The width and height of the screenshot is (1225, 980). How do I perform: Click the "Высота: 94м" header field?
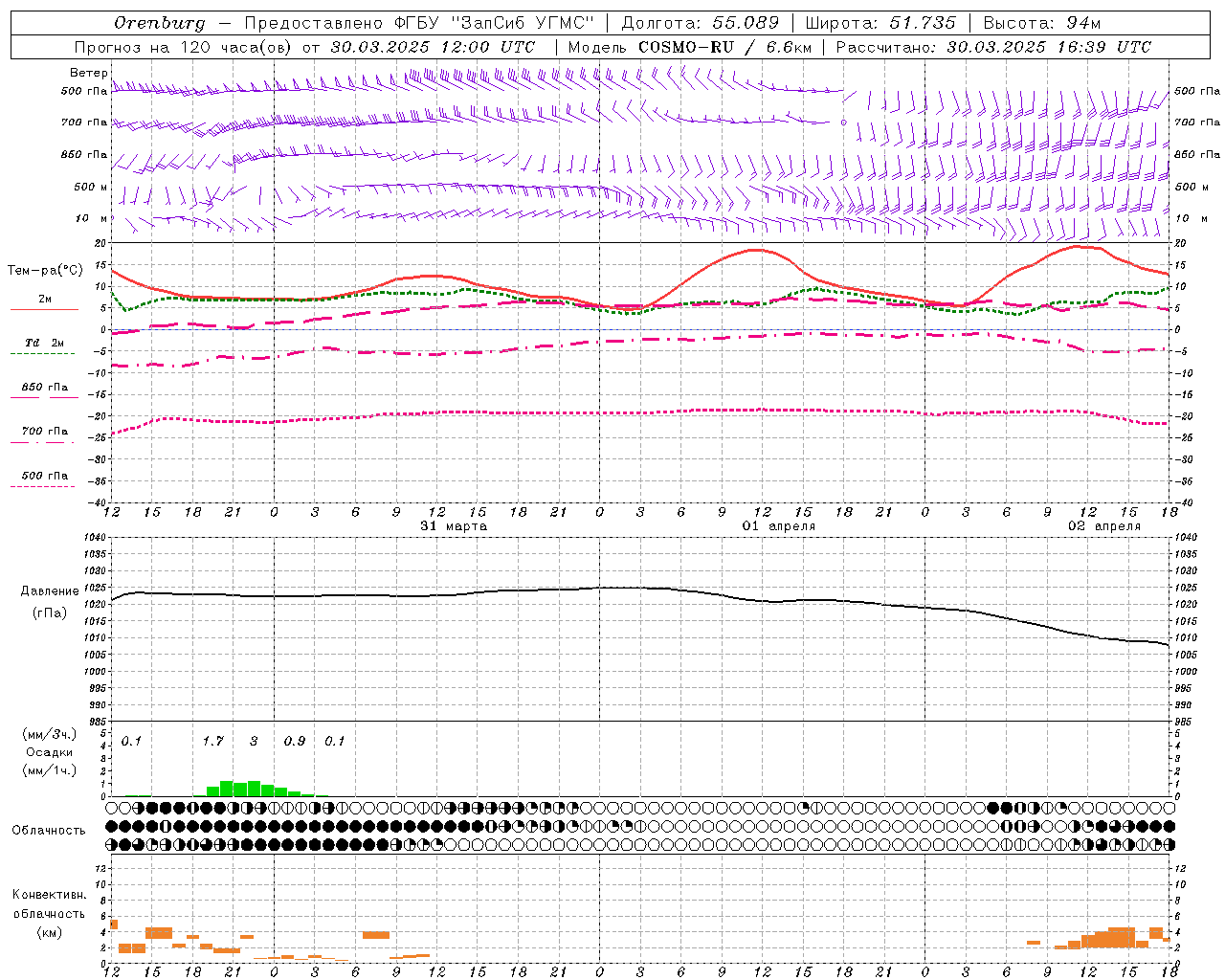point(1042,23)
